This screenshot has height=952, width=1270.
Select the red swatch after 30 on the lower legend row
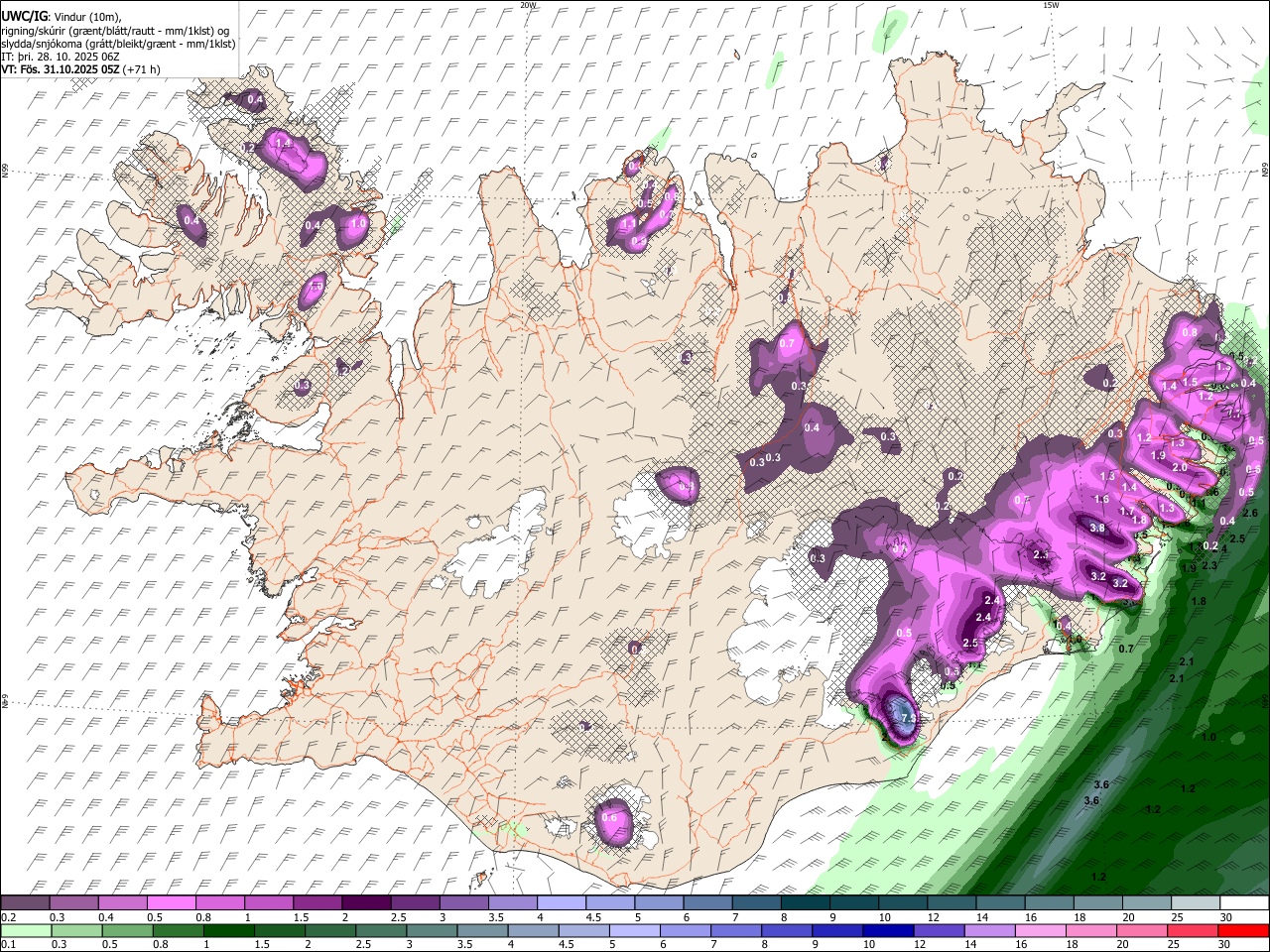[x=1243, y=930]
